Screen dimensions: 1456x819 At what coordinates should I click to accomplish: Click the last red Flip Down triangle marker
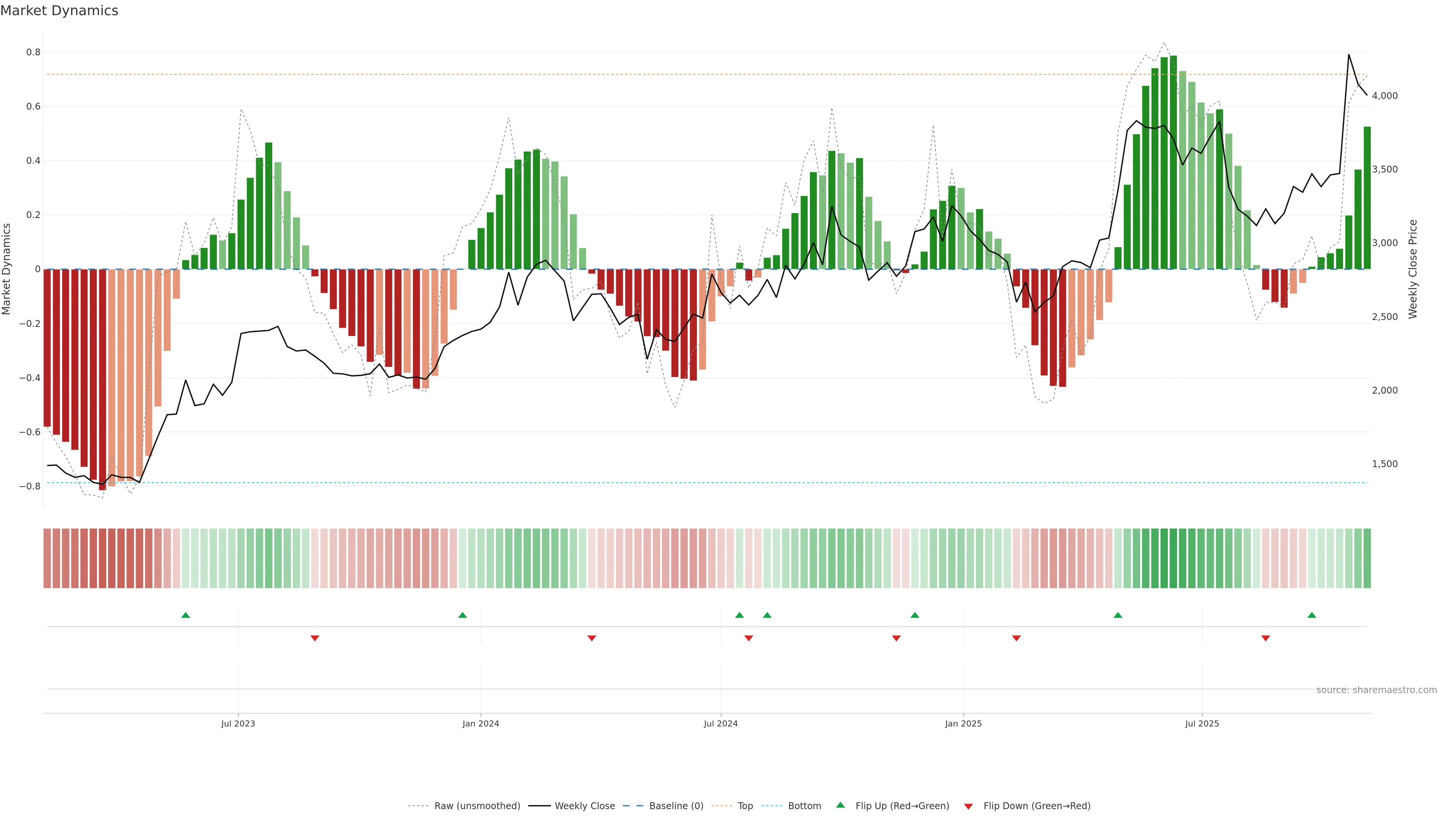tap(1266, 638)
